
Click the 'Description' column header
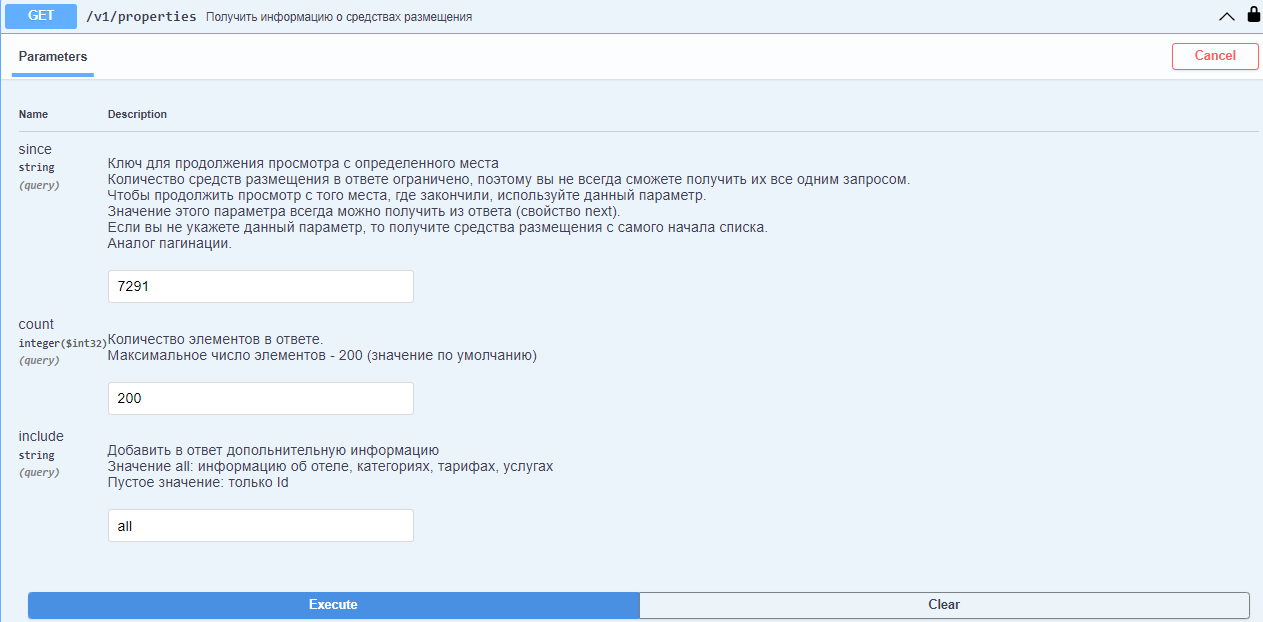coord(137,114)
